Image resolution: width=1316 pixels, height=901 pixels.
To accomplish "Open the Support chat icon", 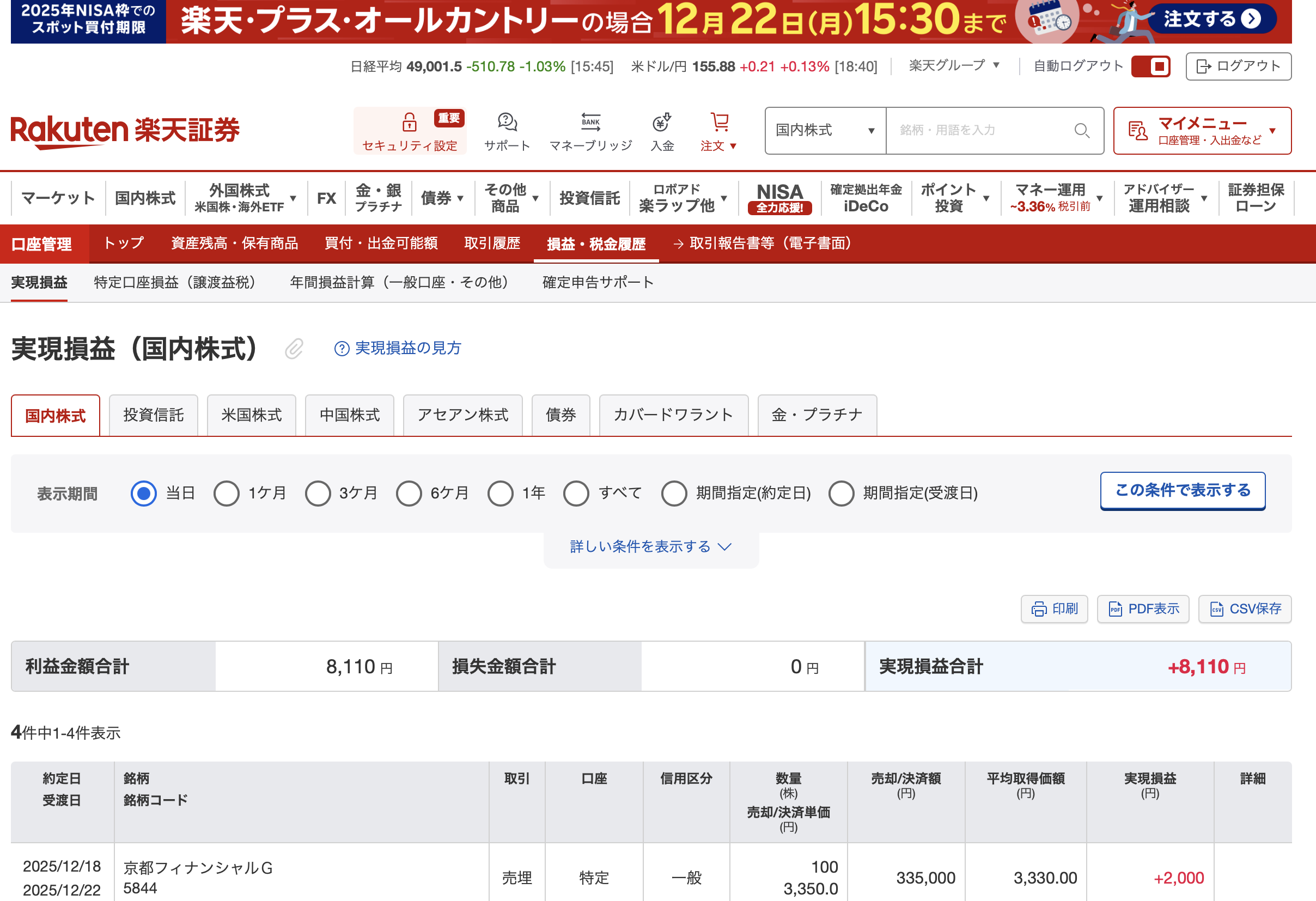I will (507, 122).
